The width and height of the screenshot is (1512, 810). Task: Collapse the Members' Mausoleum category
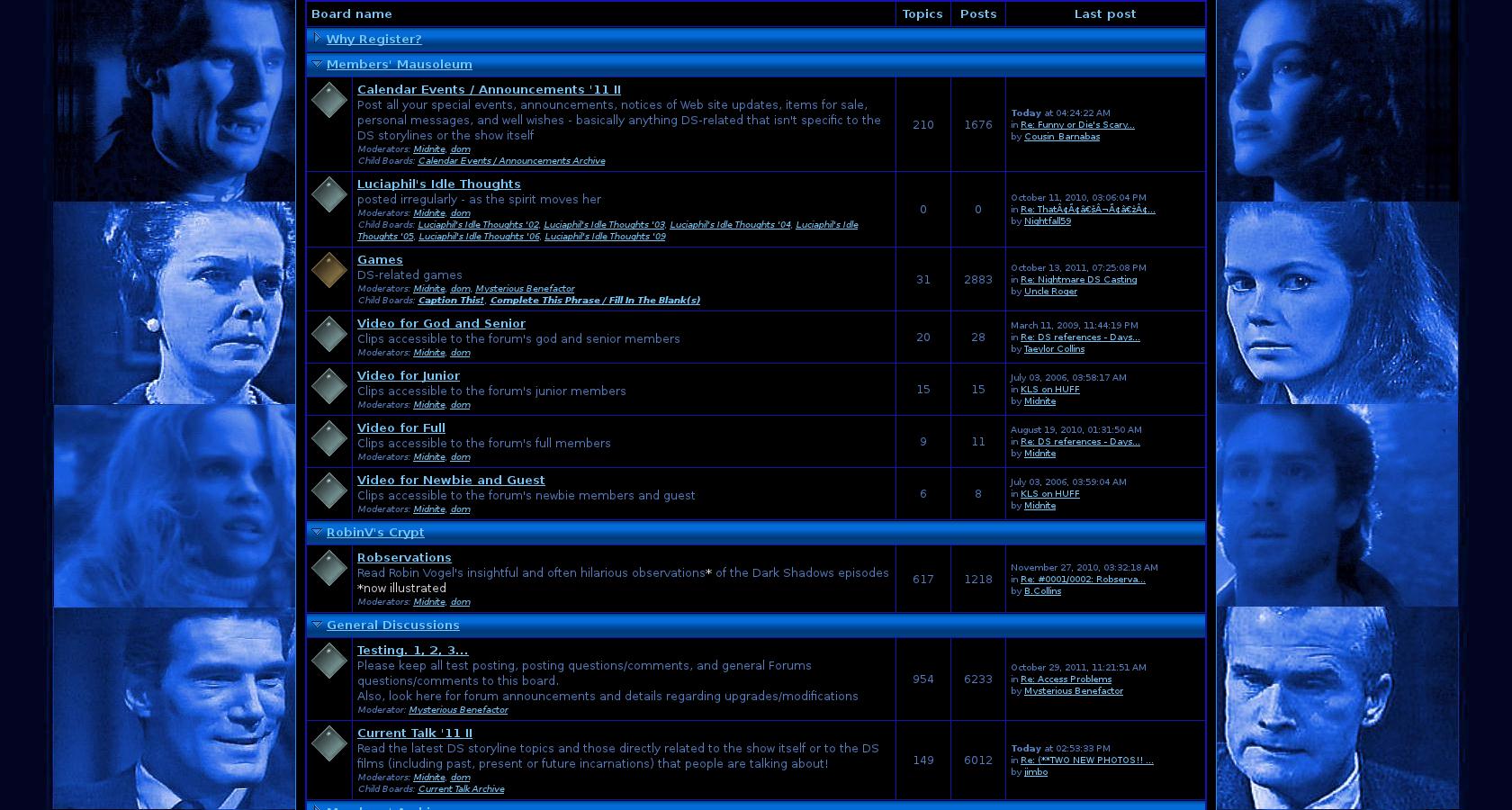[317, 64]
